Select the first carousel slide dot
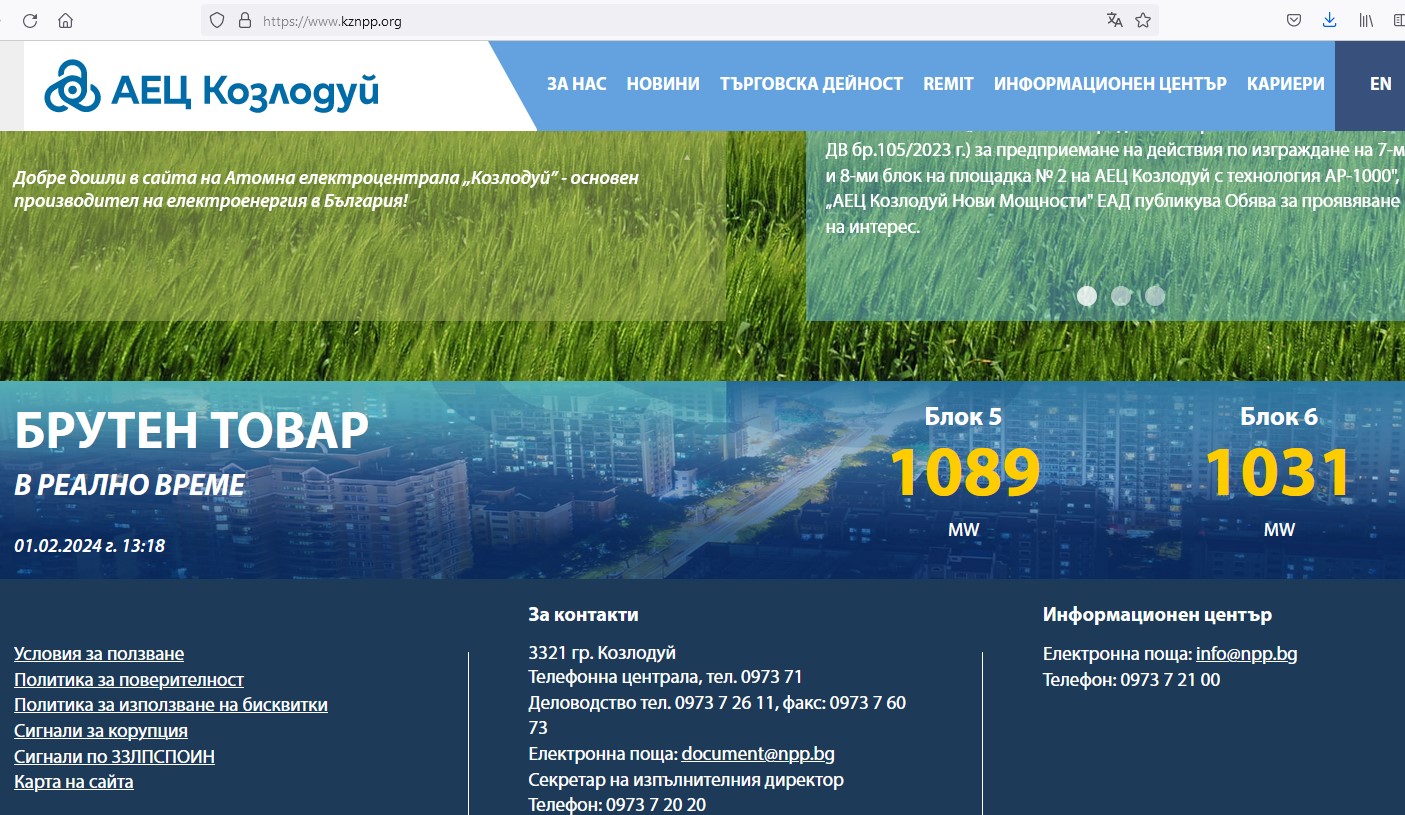1405x815 pixels. [x=1087, y=296]
